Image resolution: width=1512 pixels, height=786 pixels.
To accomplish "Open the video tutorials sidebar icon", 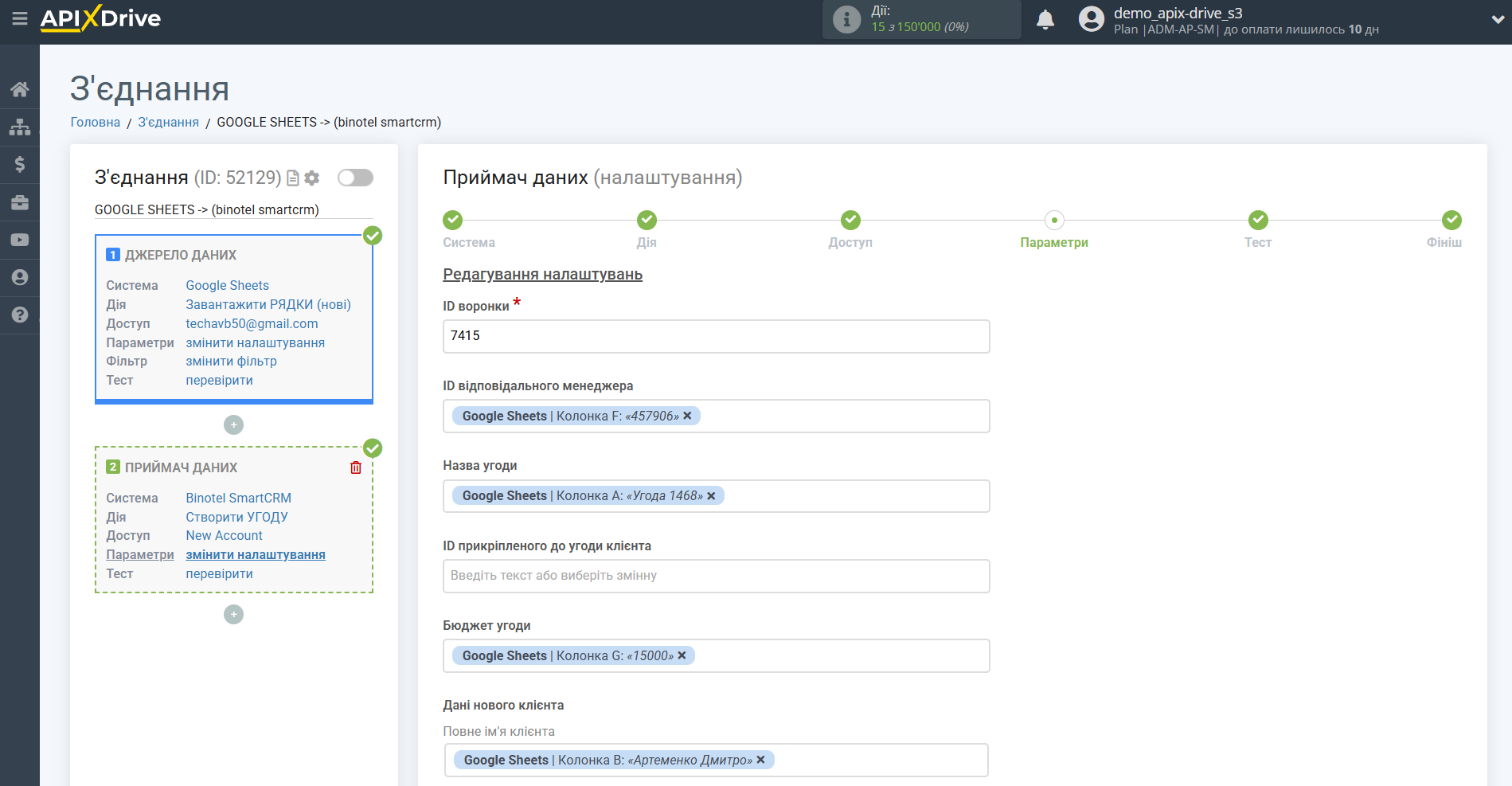I will coord(20,240).
